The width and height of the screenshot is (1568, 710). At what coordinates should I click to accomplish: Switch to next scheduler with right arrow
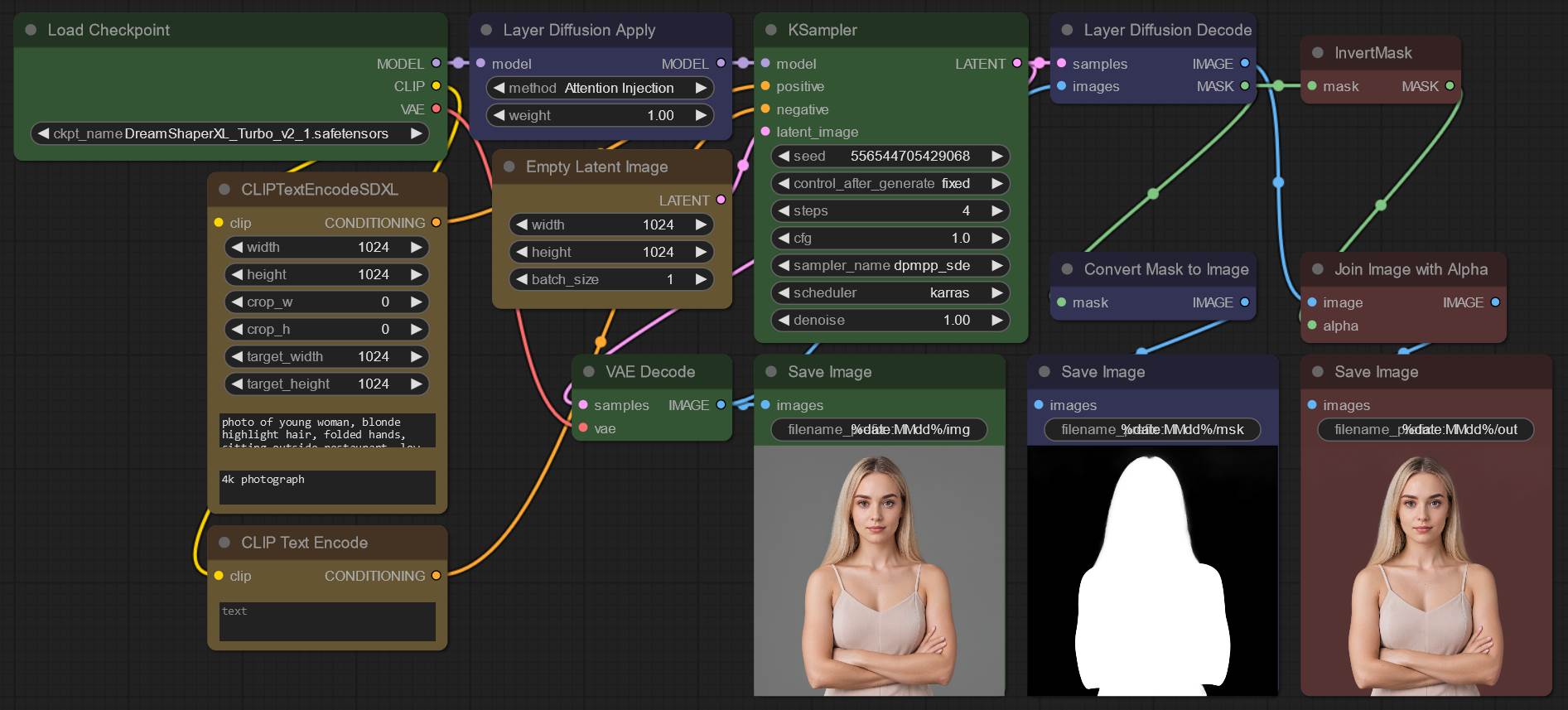(997, 292)
